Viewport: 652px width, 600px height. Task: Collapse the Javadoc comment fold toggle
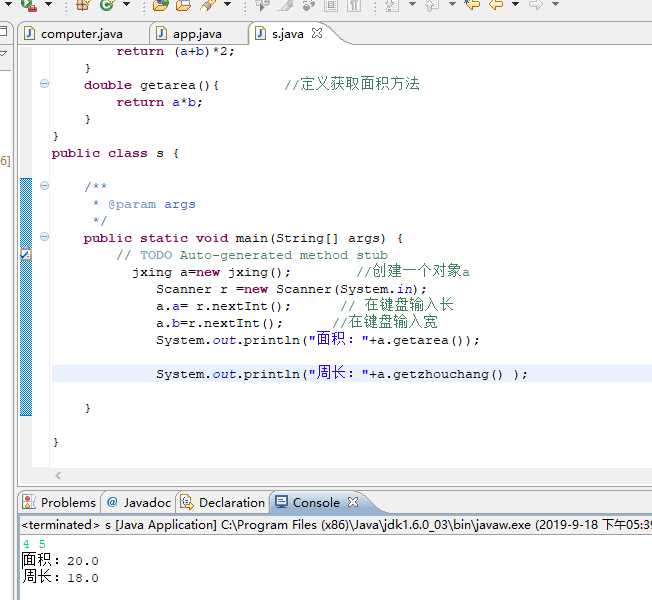pos(44,186)
